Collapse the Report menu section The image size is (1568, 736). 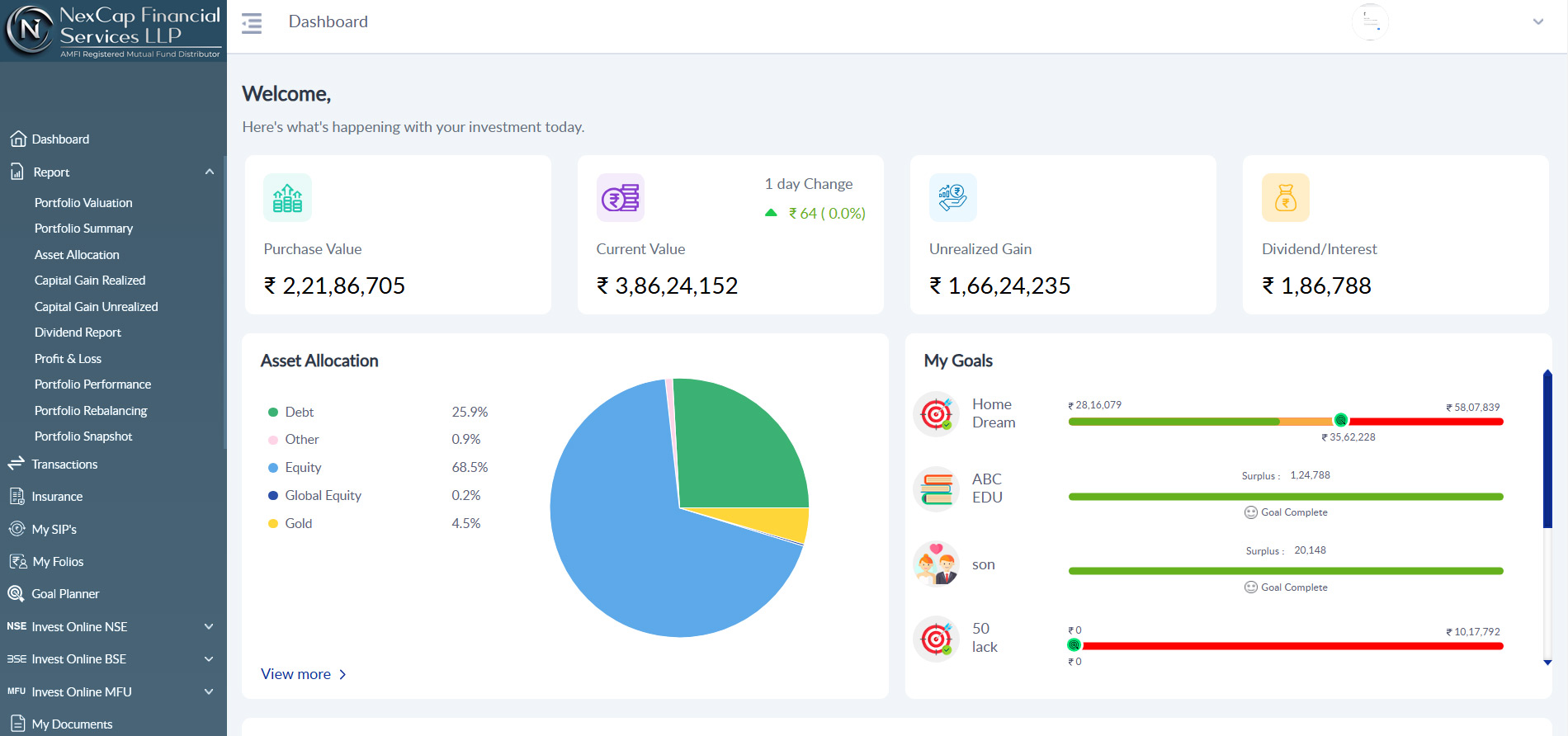[210, 172]
